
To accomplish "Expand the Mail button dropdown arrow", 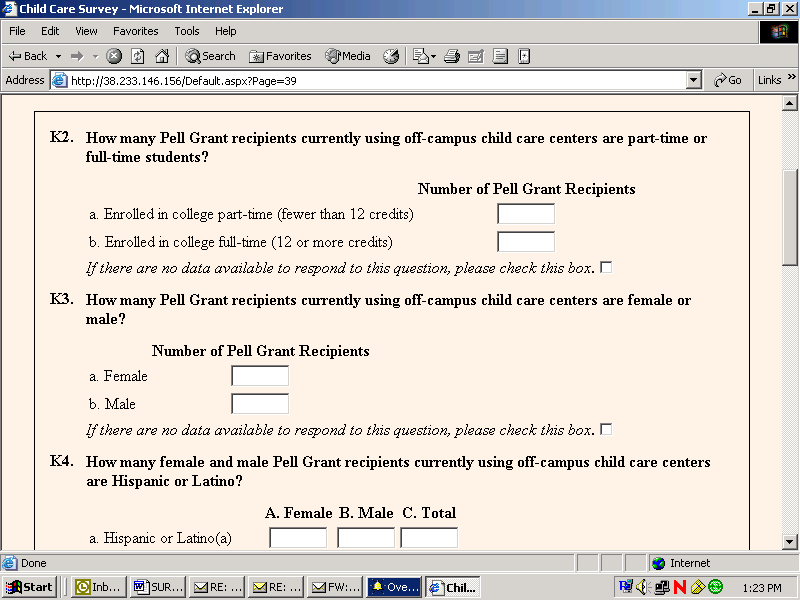I will pos(434,56).
